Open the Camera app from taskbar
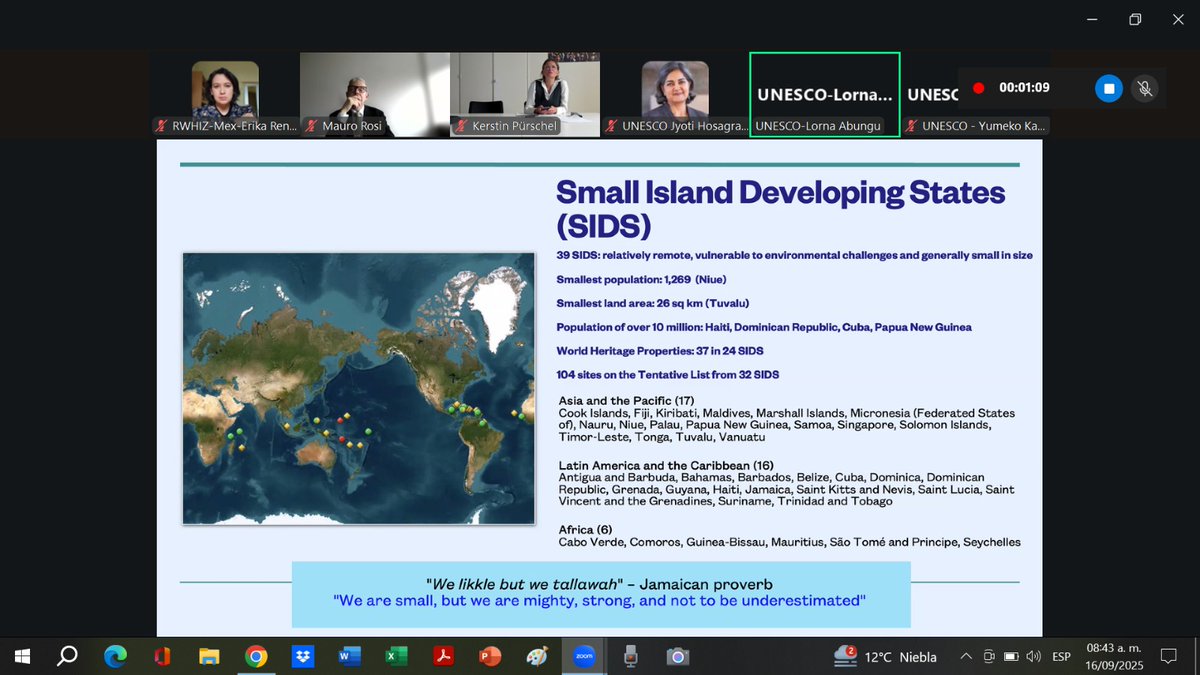This screenshot has width=1200, height=675. 678,657
